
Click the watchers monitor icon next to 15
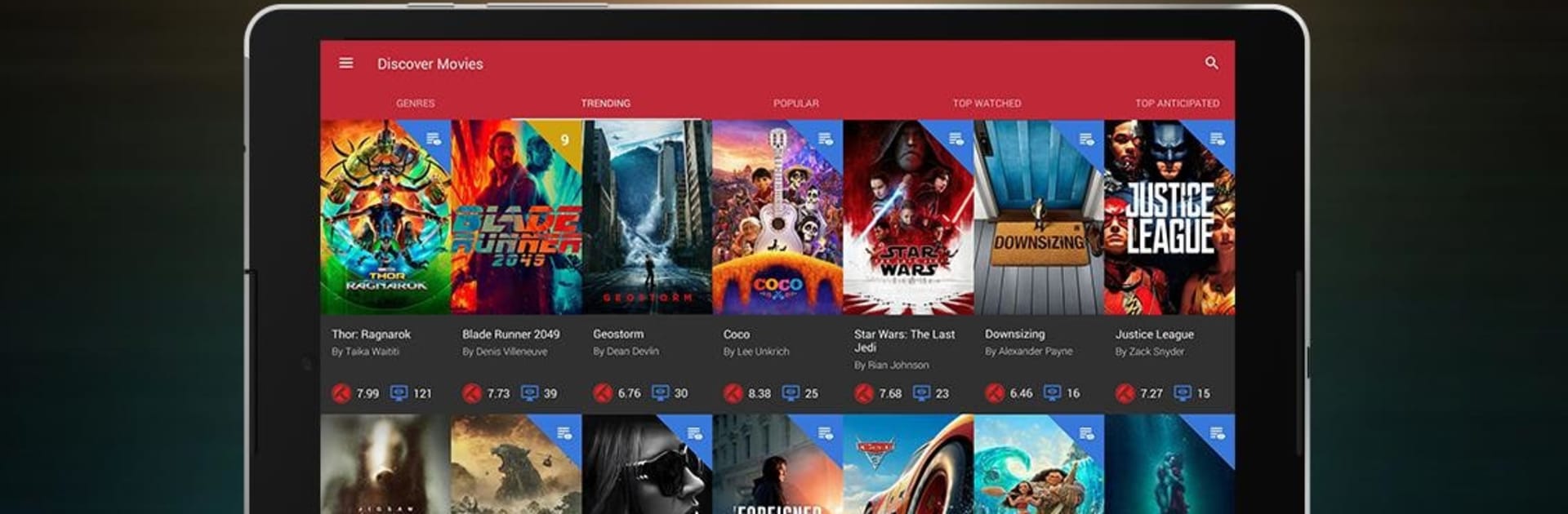coord(1183,393)
